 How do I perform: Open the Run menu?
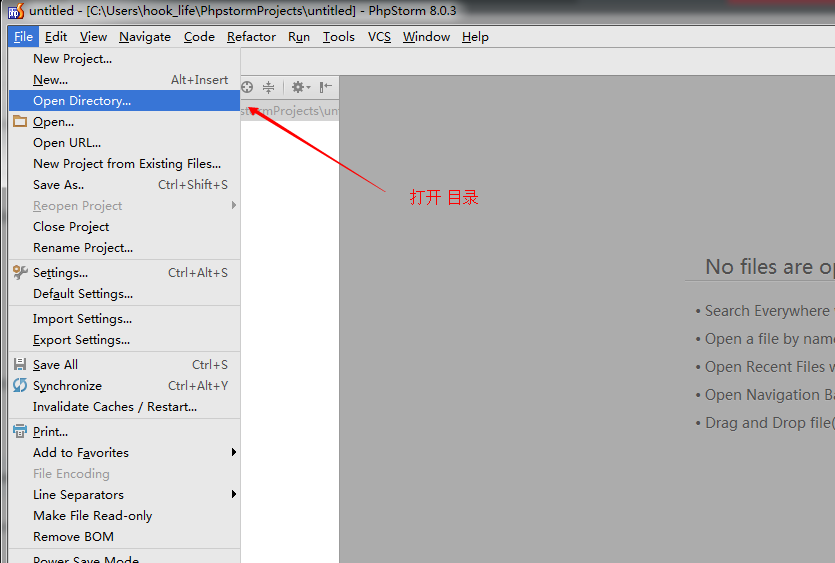[x=299, y=37]
